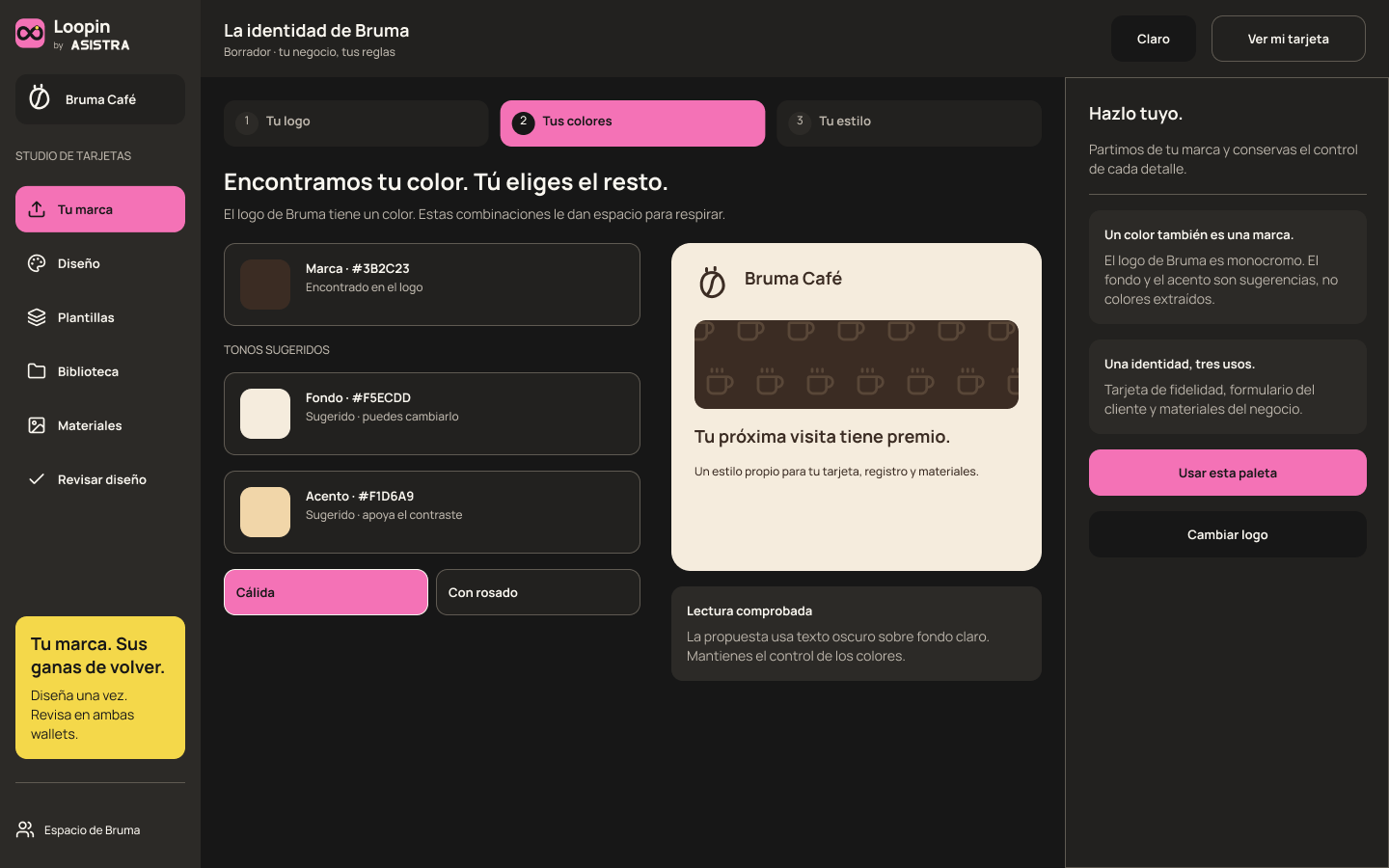Select the Con rosado palette option
Image resolution: width=1389 pixels, height=868 pixels.
[x=538, y=592]
